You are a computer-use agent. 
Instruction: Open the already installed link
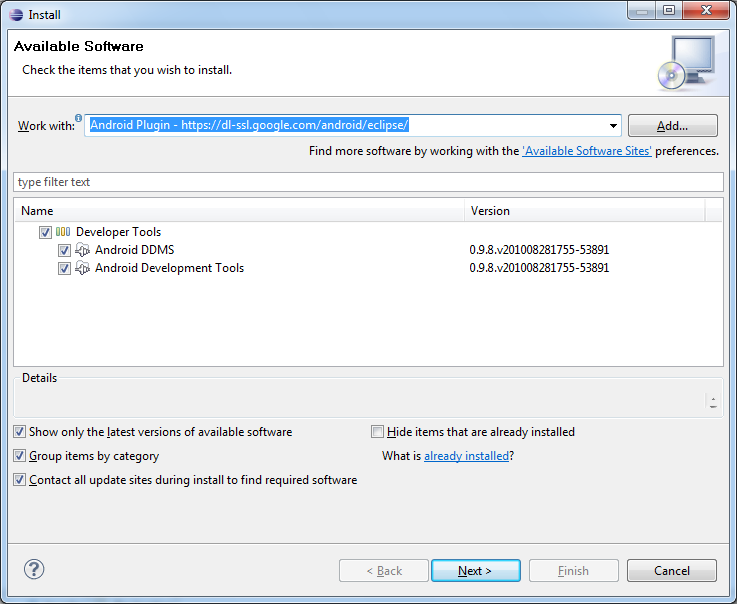466,456
